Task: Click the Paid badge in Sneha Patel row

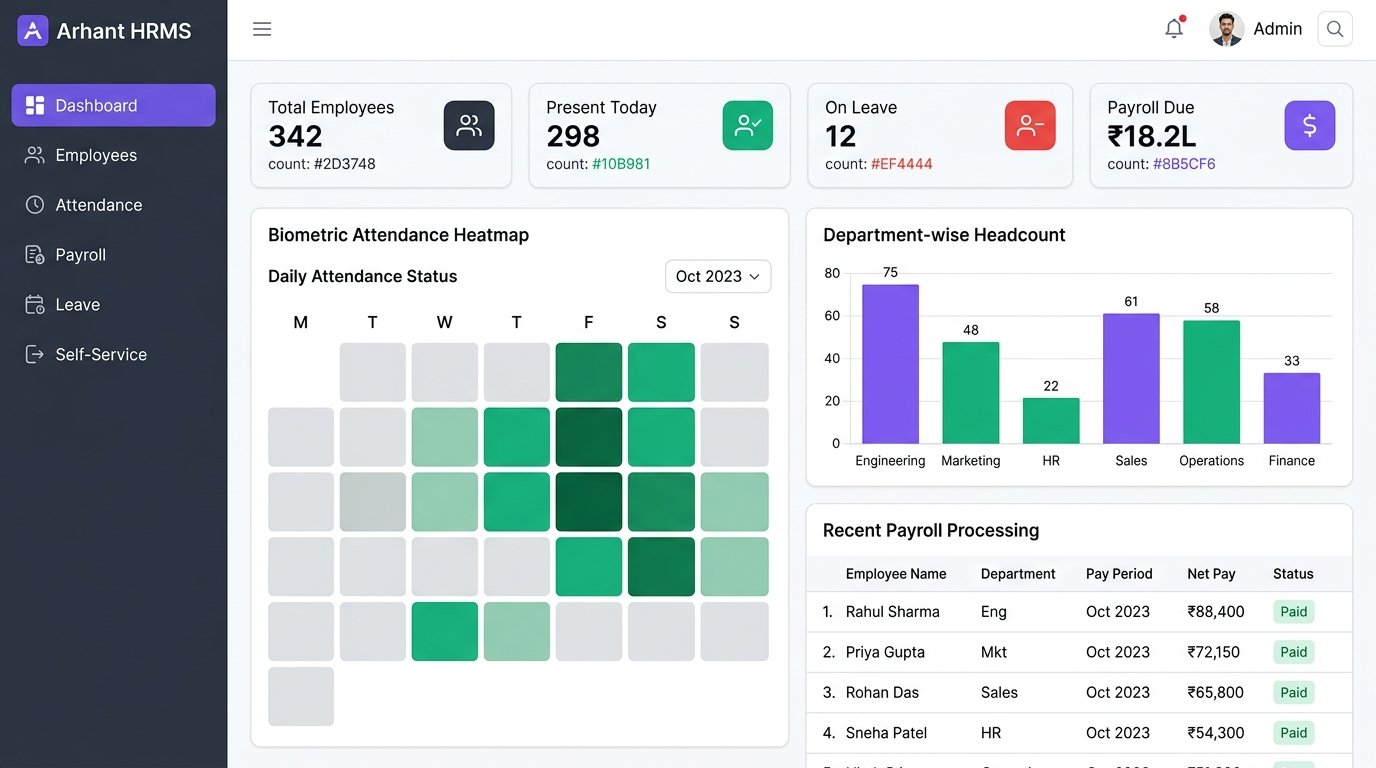Action: pyautogui.click(x=1294, y=733)
